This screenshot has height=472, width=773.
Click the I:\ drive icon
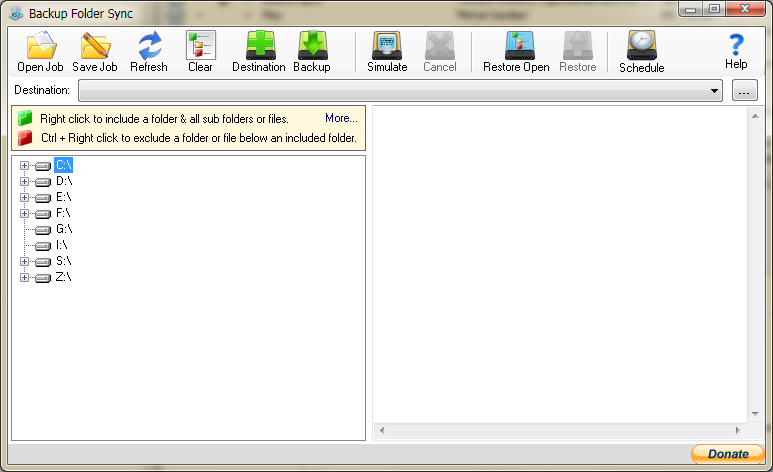click(x=43, y=246)
